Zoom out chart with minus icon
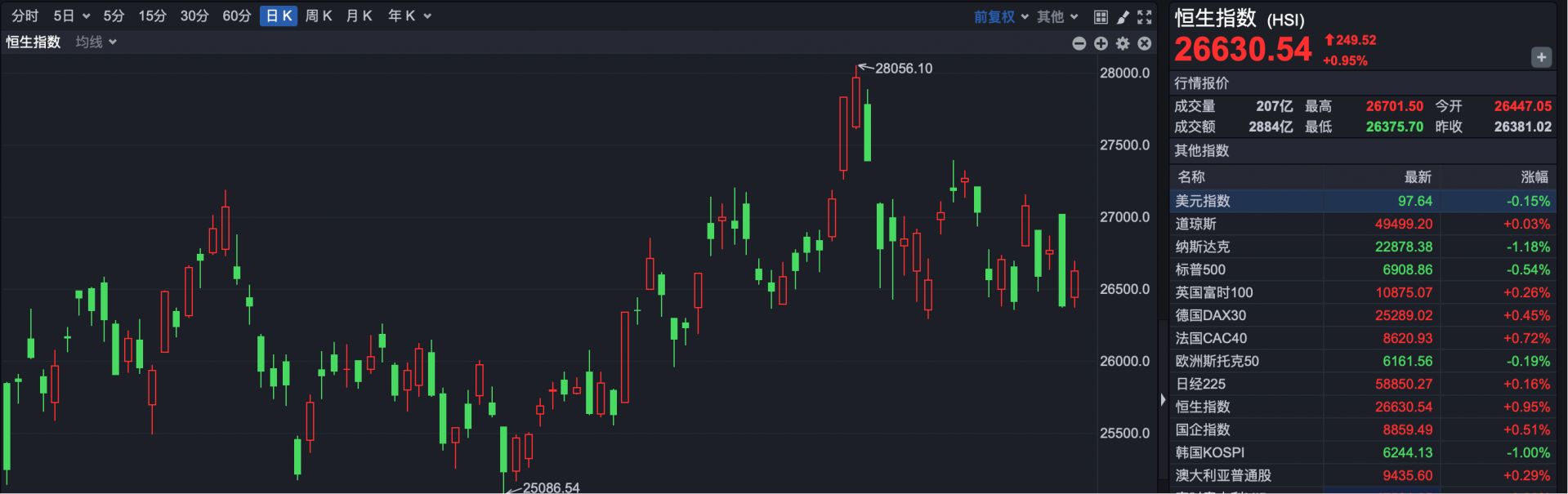The width and height of the screenshot is (1568, 494). click(1079, 43)
